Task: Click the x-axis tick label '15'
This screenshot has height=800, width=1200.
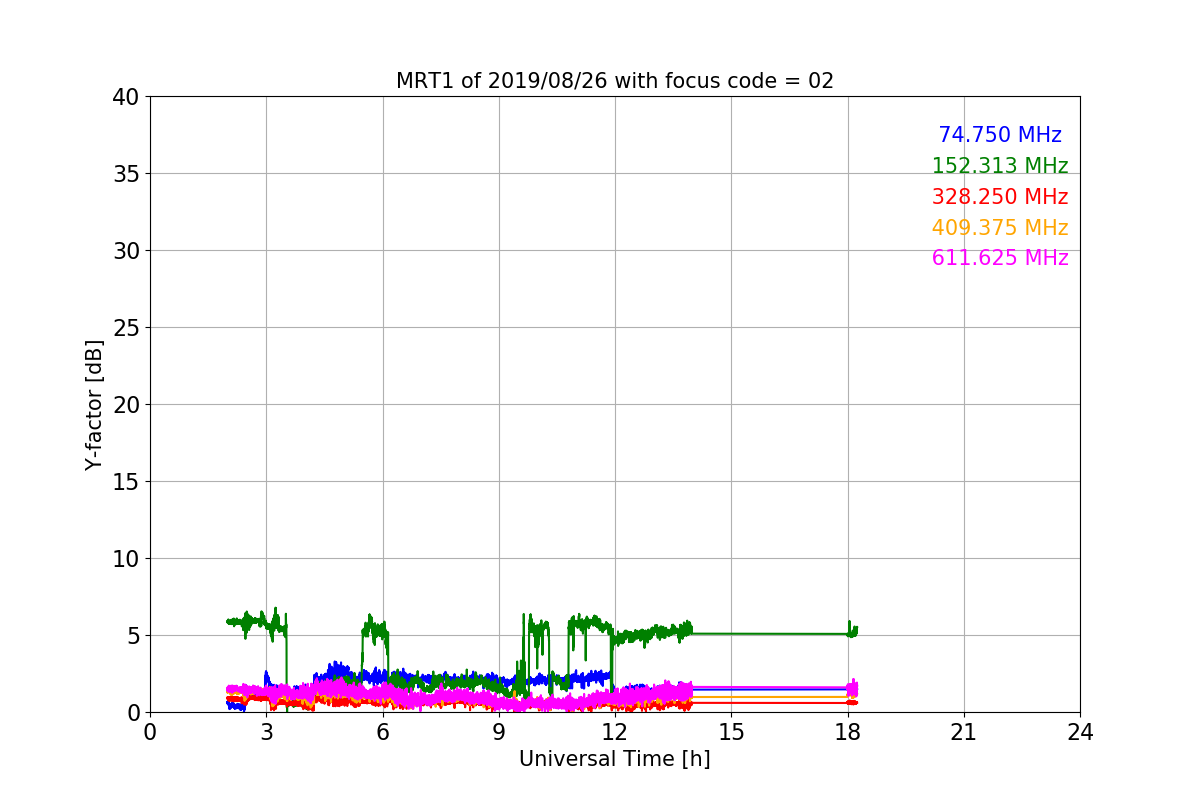Action: [731, 732]
